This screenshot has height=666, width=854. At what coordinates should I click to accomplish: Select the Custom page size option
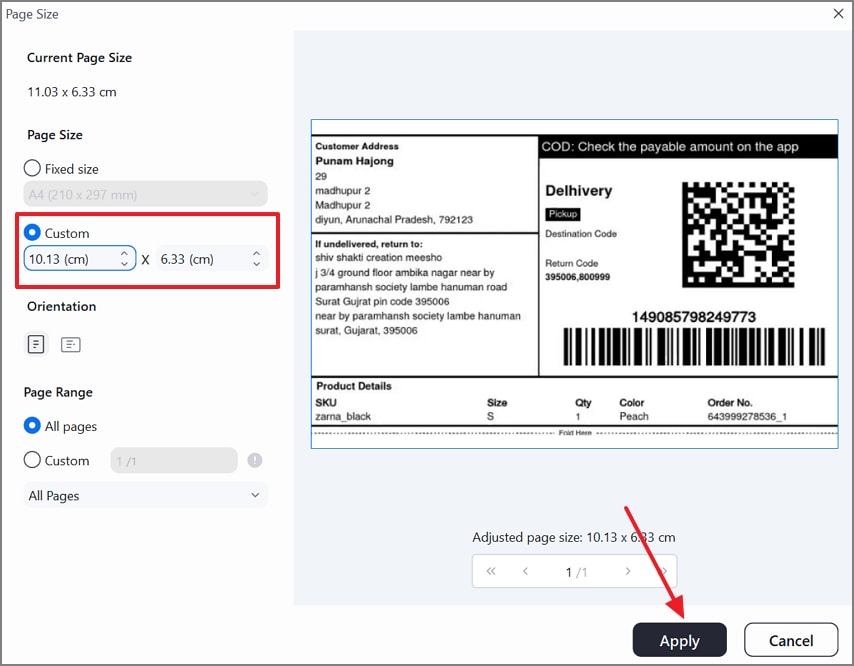31,233
